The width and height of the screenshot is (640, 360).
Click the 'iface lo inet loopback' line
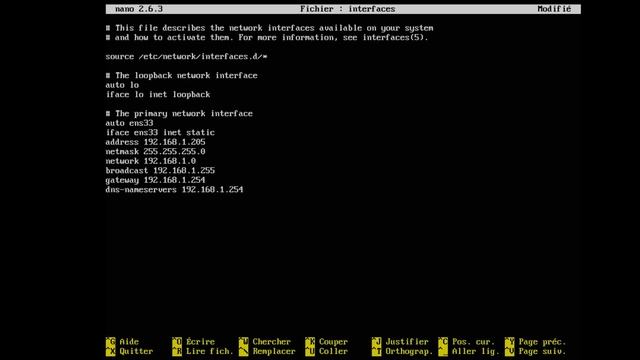158,94
